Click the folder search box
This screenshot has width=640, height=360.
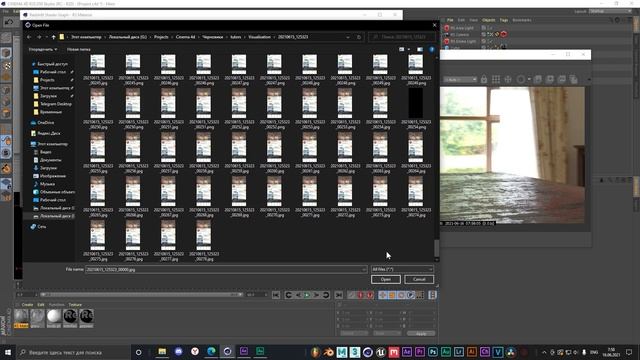401,37
